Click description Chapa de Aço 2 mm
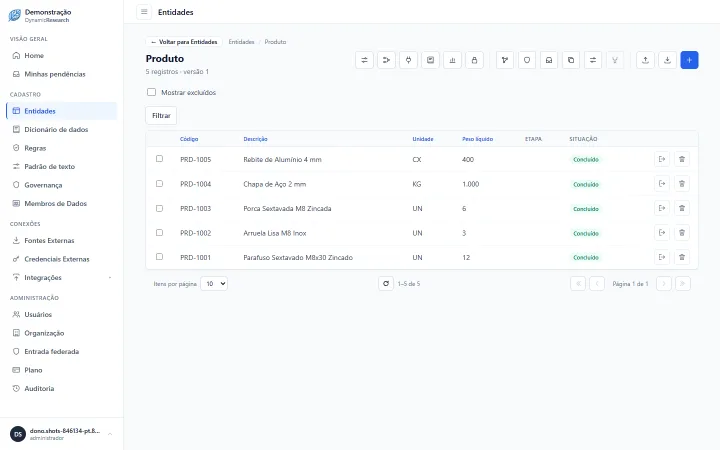Image resolution: width=720 pixels, height=450 pixels. tap(275, 184)
